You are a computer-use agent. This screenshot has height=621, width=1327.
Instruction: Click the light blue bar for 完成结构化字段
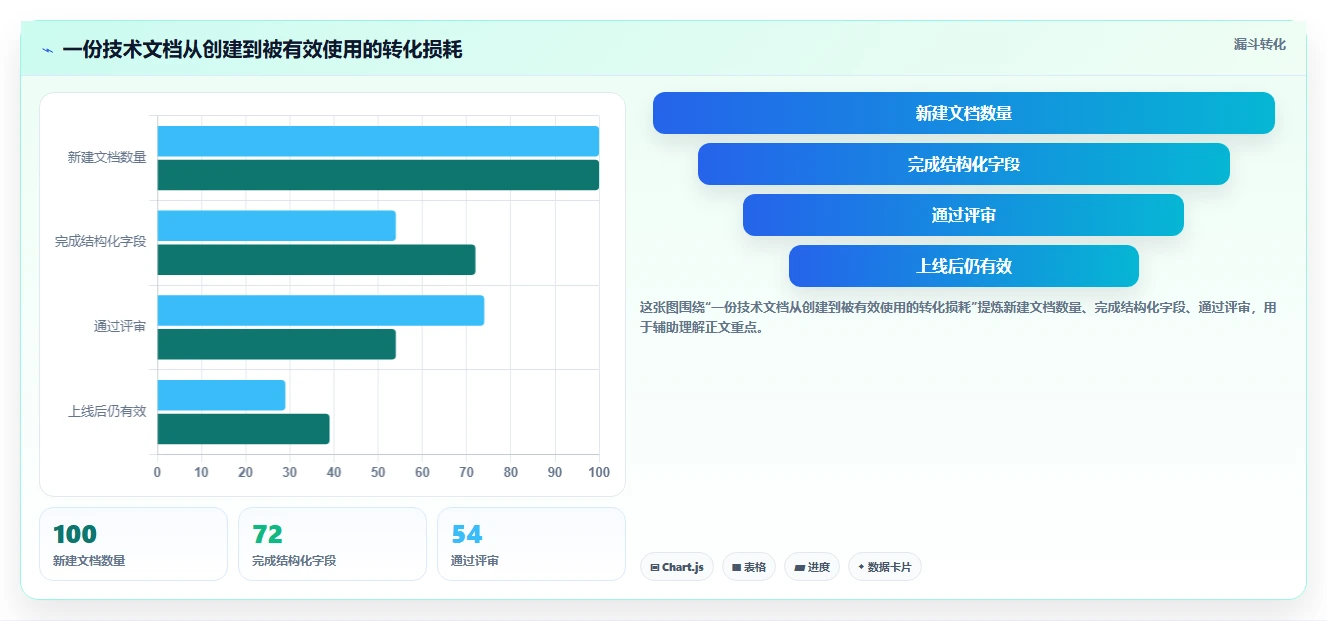276,226
